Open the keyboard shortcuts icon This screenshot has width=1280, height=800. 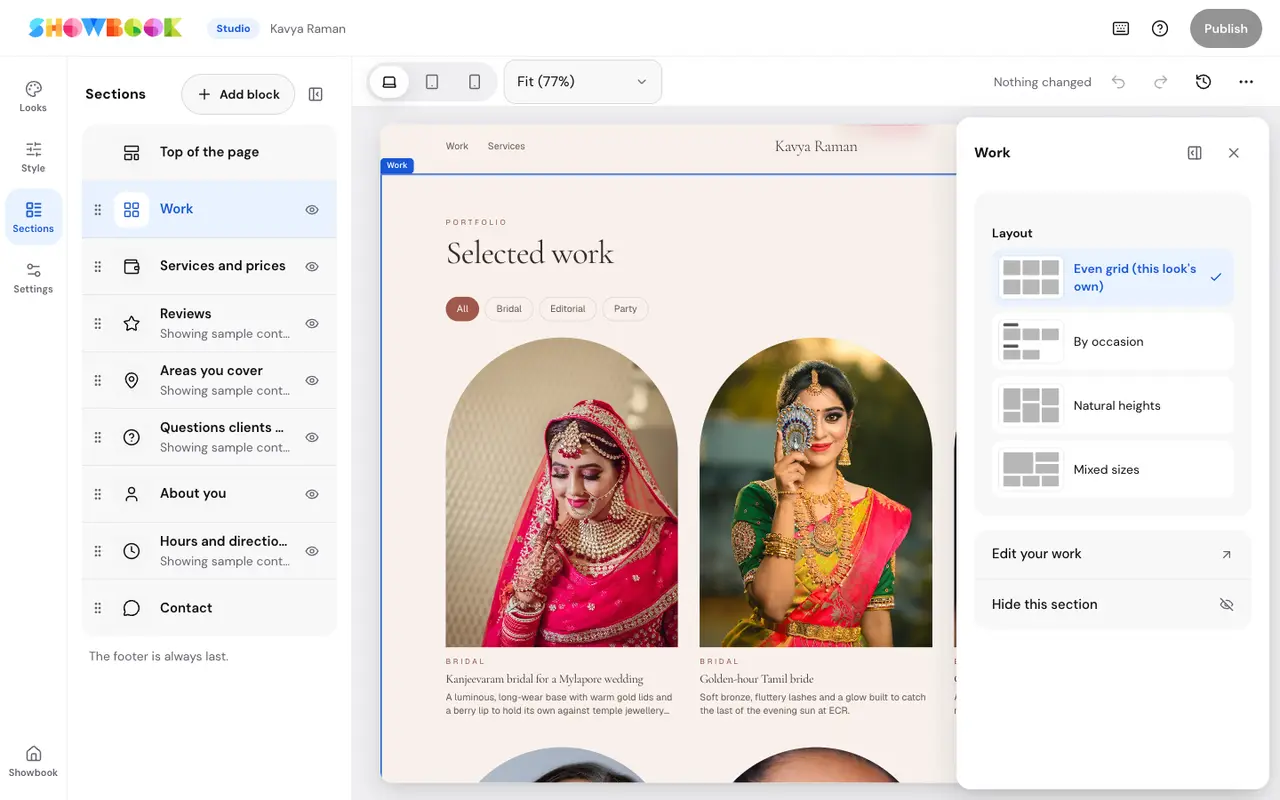[x=1121, y=28]
